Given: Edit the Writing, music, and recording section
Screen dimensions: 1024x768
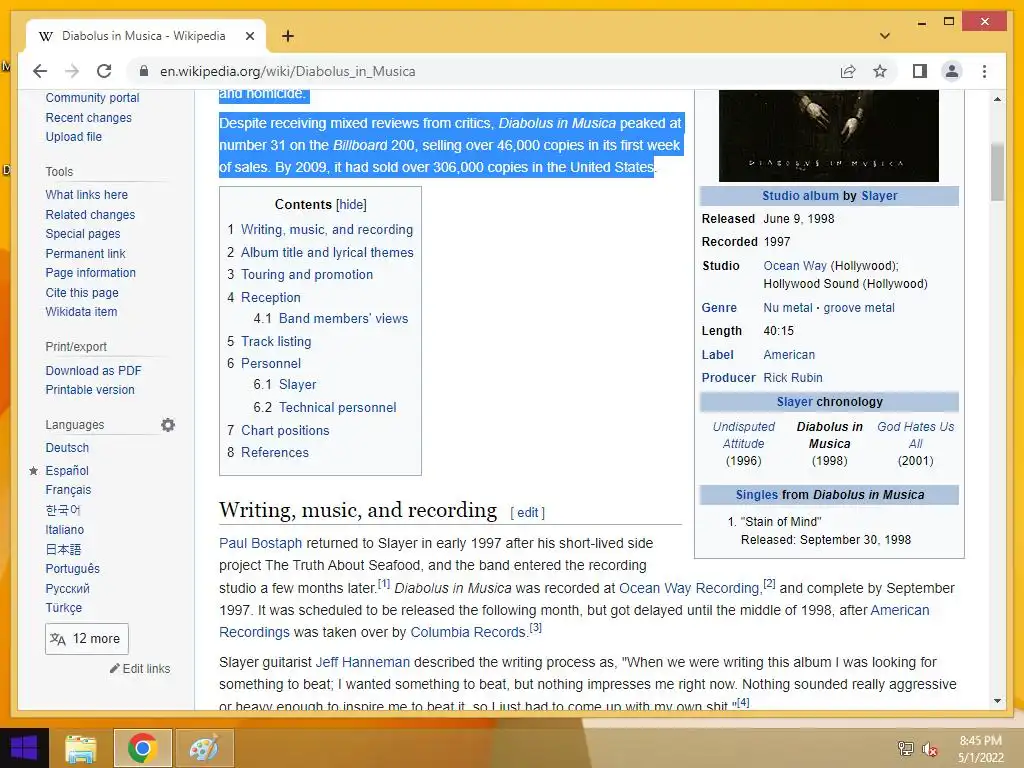Looking at the screenshot, I should tap(527, 513).
